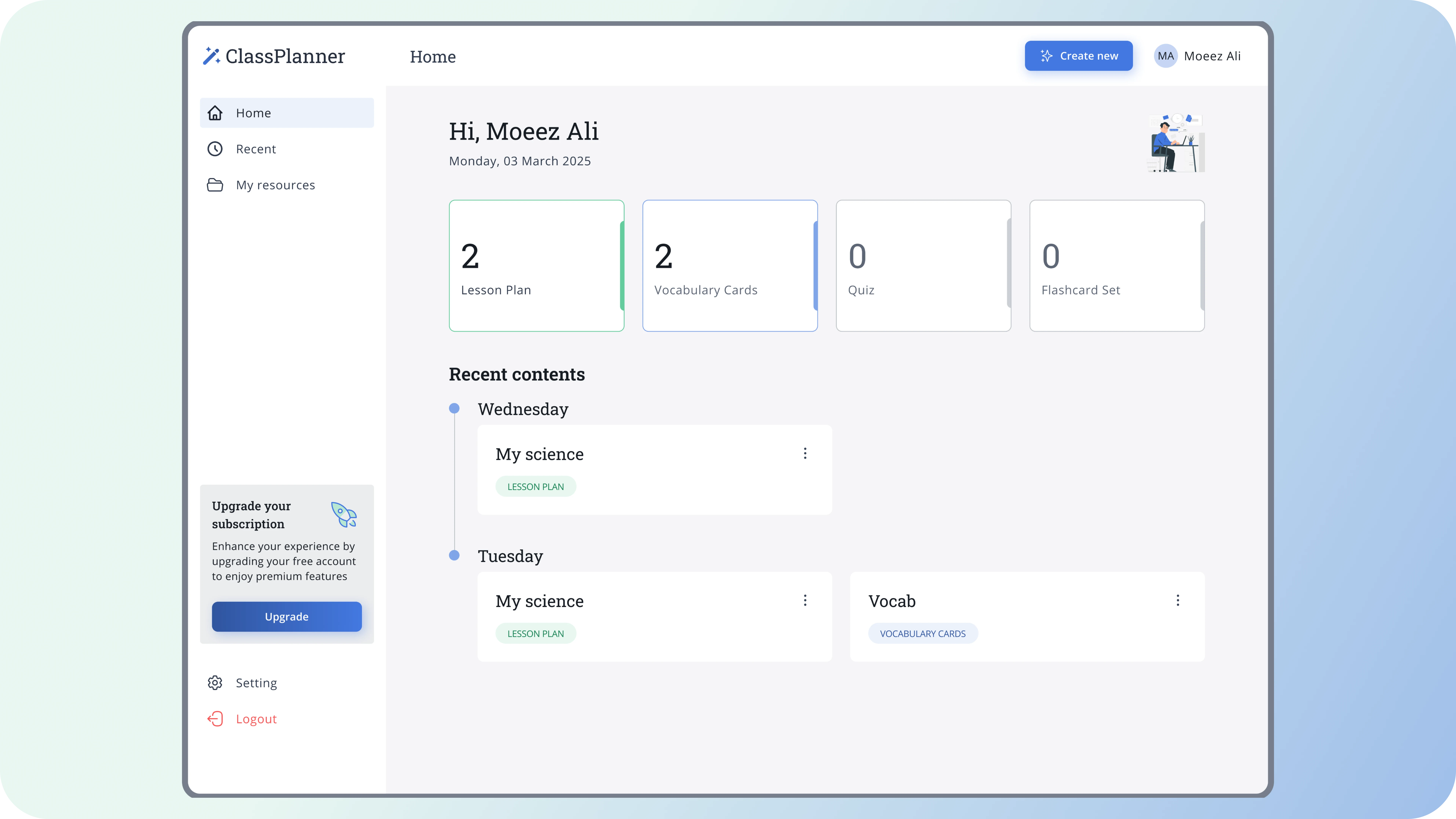The image size is (1456, 819).
Task: Click LESSON PLAN tag under Wednesday
Action: 536,487
